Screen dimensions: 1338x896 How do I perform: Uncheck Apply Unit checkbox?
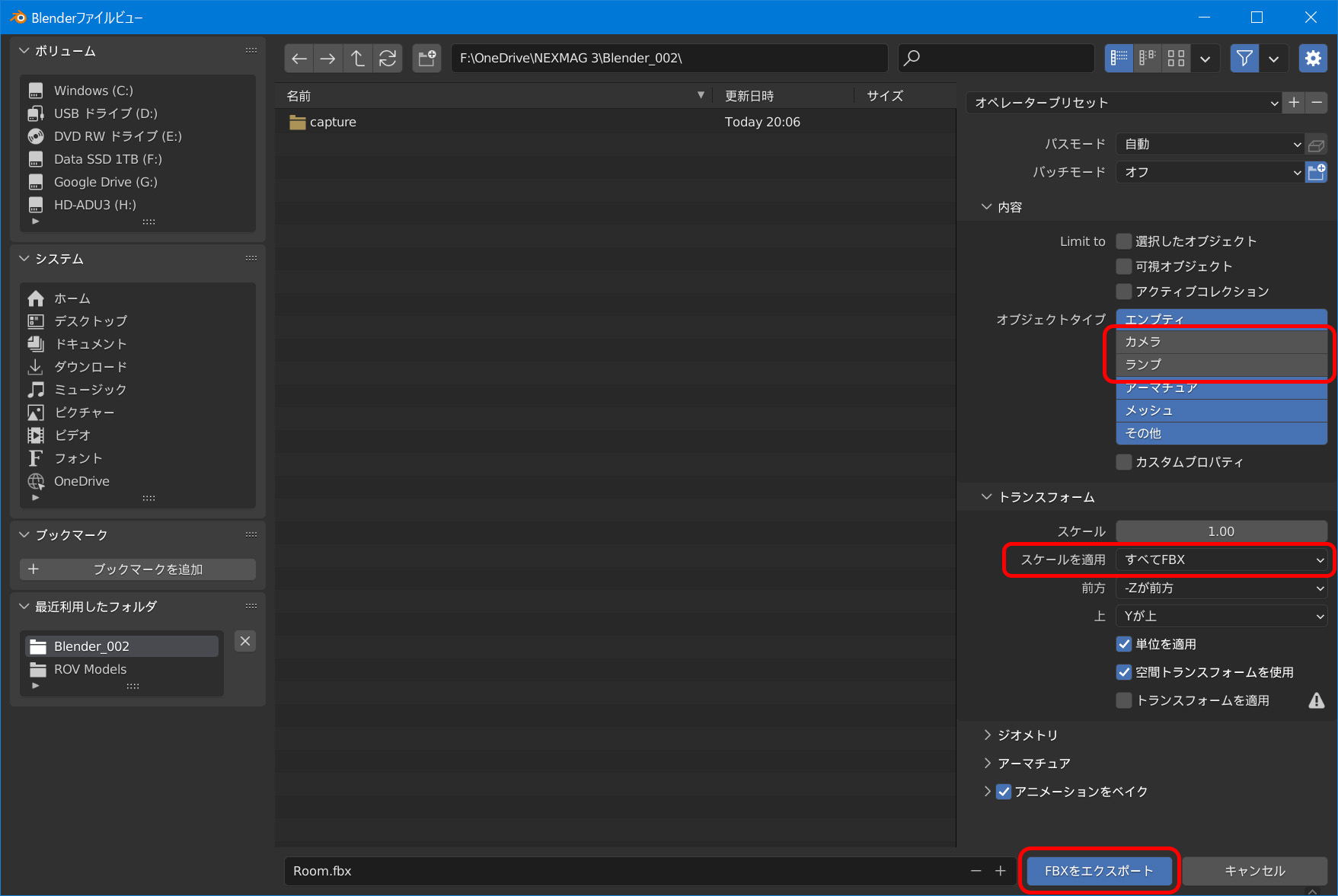[1124, 644]
